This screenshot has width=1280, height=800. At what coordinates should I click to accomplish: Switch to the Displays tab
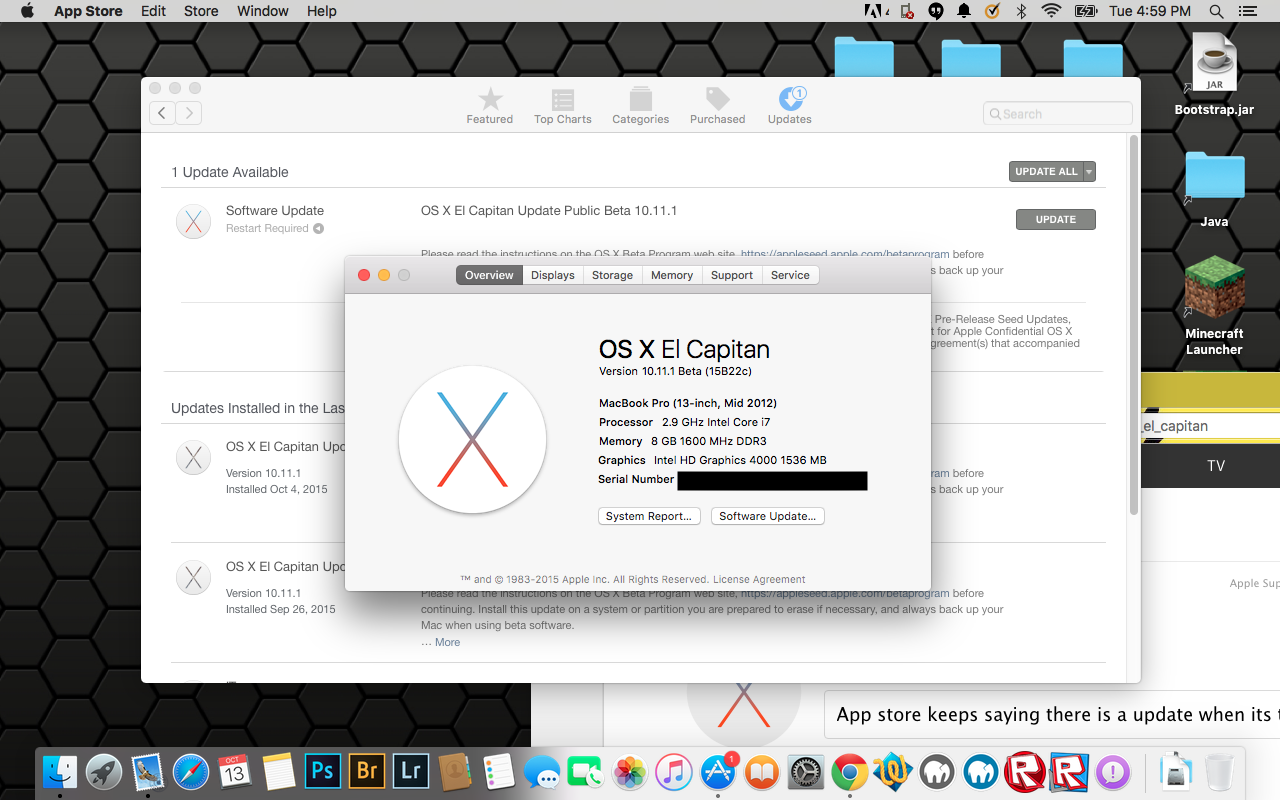tap(553, 275)
